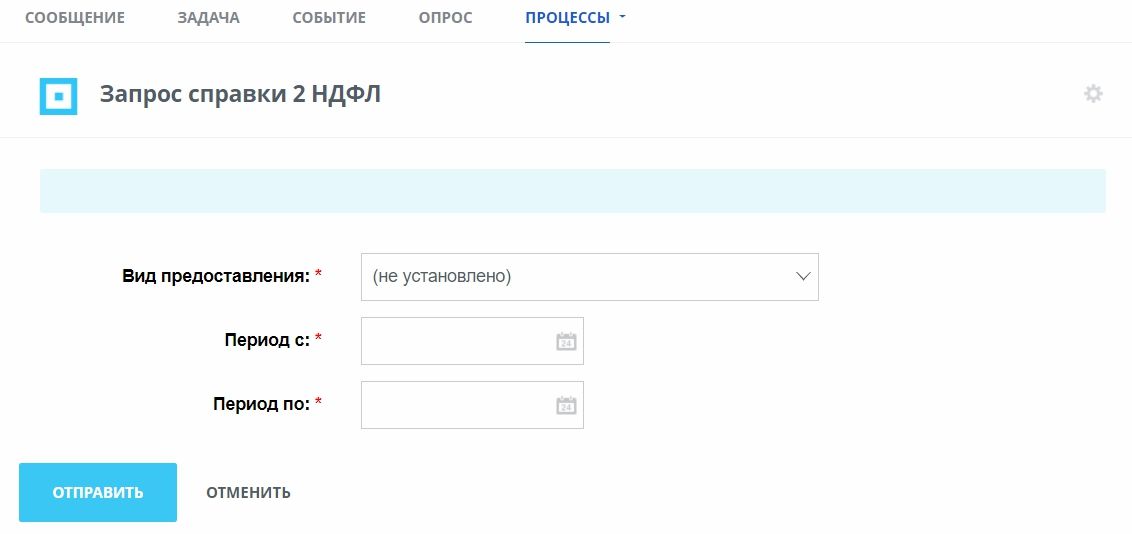Select the ОПРОС tab
The image size is (1132, 534).
click(446, 18)
